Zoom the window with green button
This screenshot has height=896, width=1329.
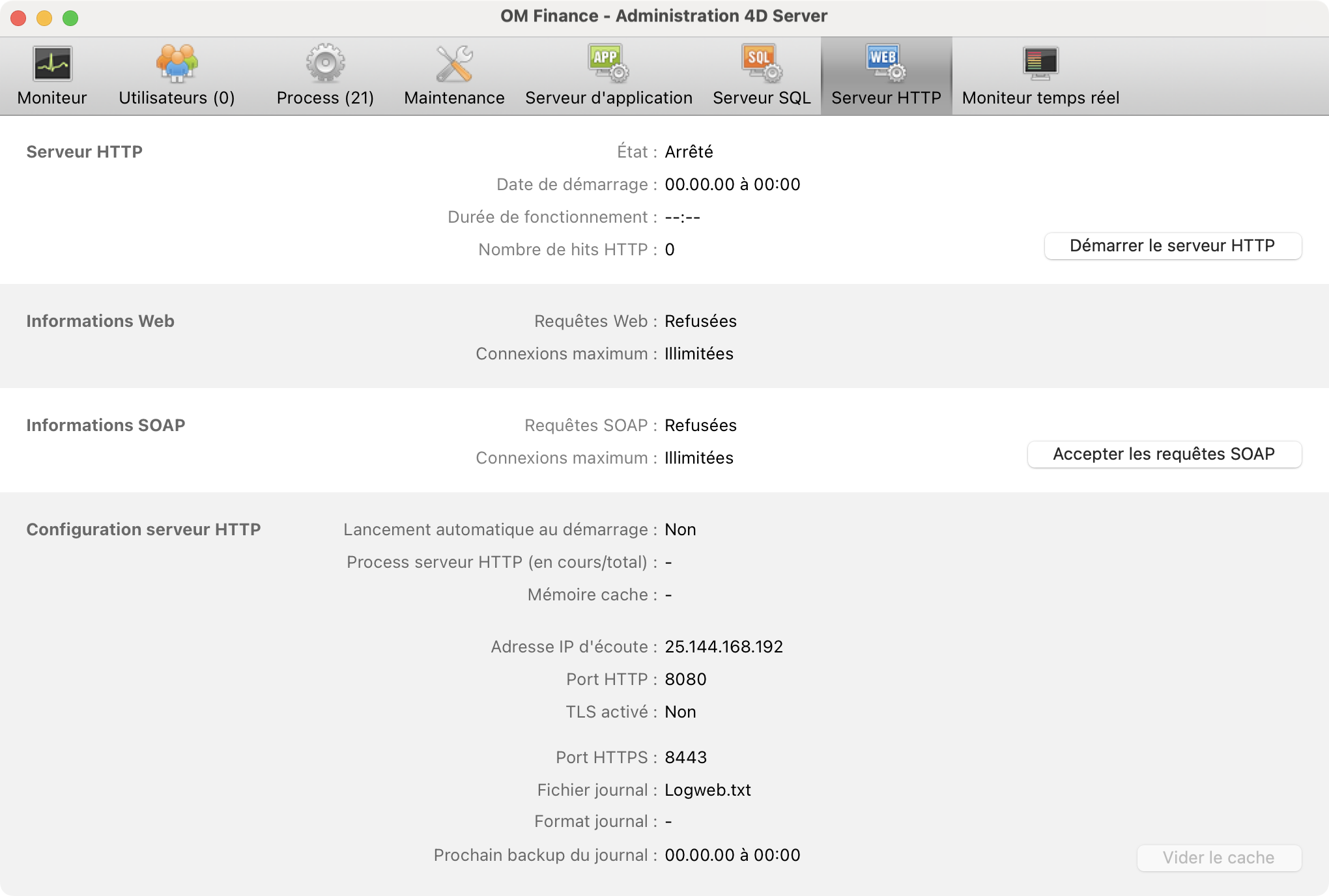70,18
